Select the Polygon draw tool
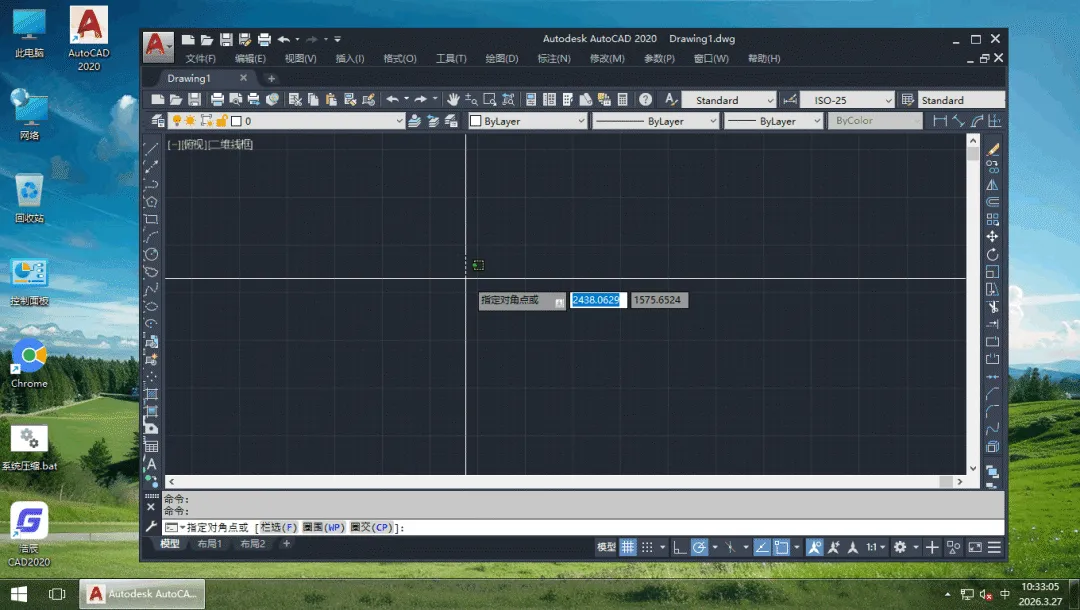1080x610 pixels. point(151,202)
